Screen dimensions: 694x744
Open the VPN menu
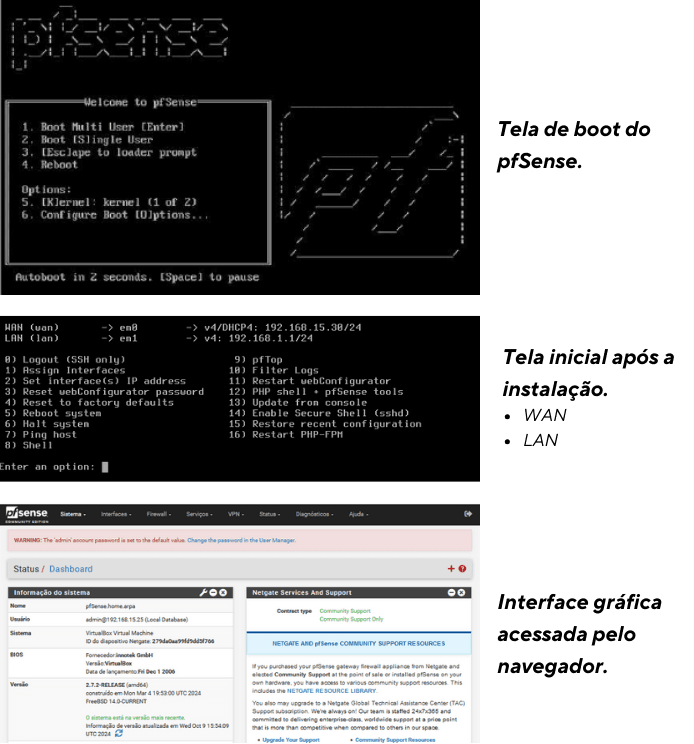pos(237,514)
